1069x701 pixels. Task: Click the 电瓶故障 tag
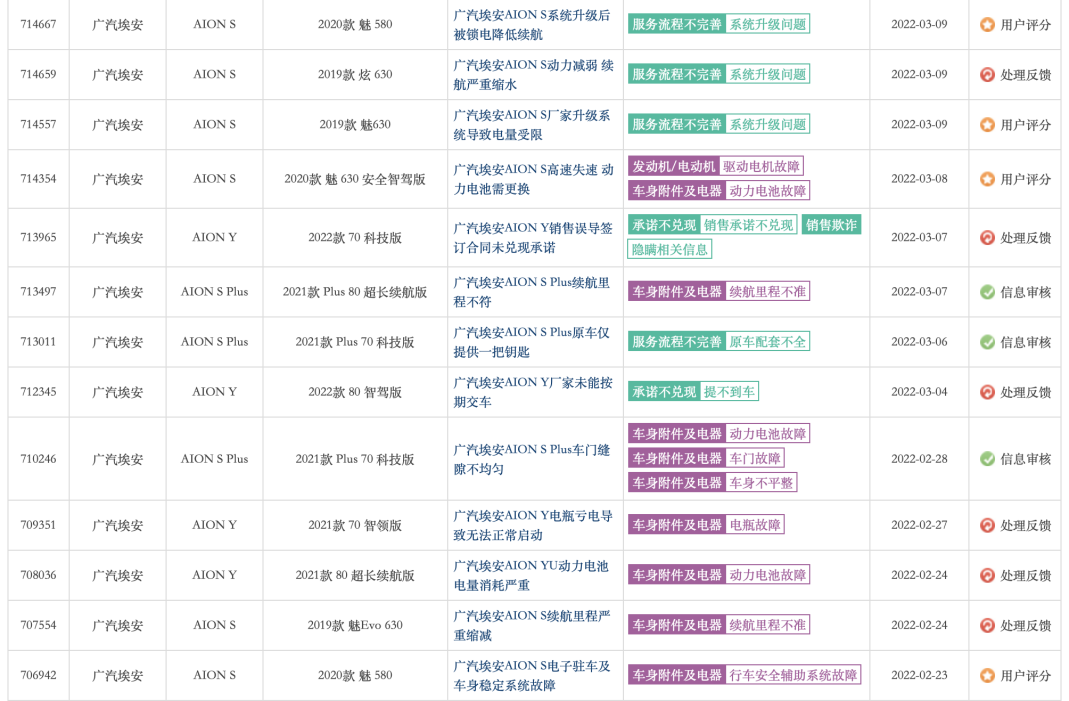click(x=755, y=525)
